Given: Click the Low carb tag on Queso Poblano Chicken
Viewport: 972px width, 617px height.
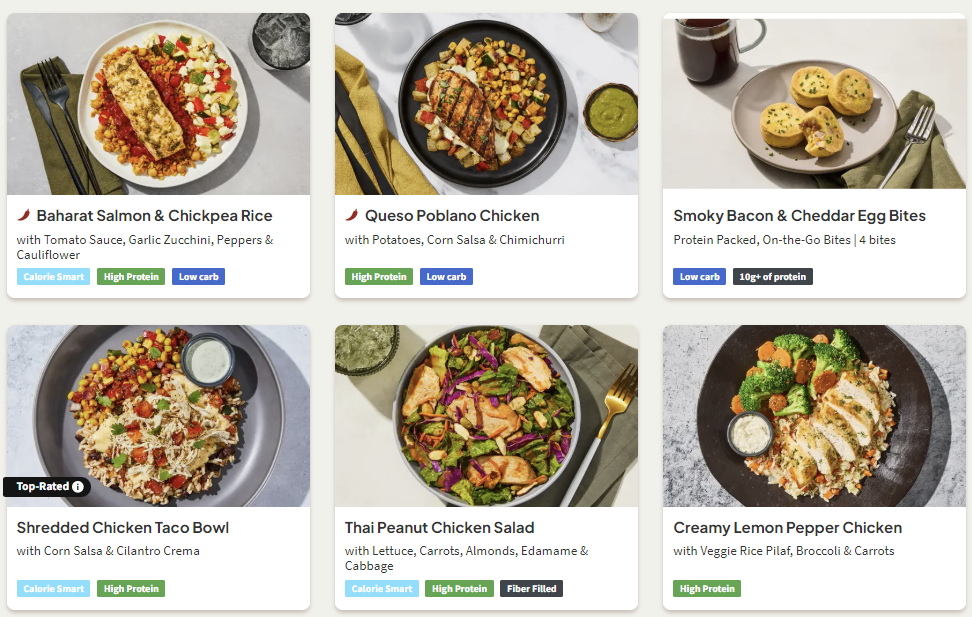Looking at the screenshot, I should (446, 277).
